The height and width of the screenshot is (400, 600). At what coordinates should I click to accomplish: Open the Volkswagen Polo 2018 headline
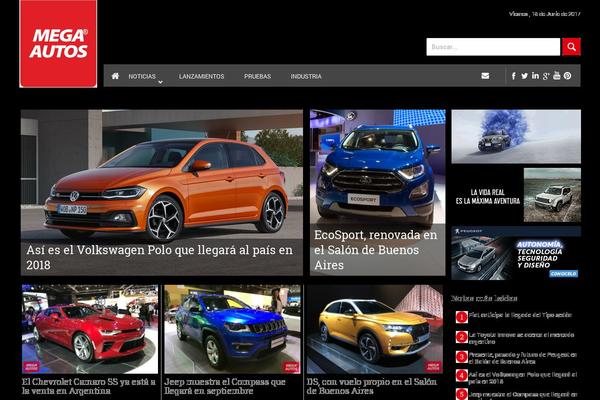(x=160, y=257)
